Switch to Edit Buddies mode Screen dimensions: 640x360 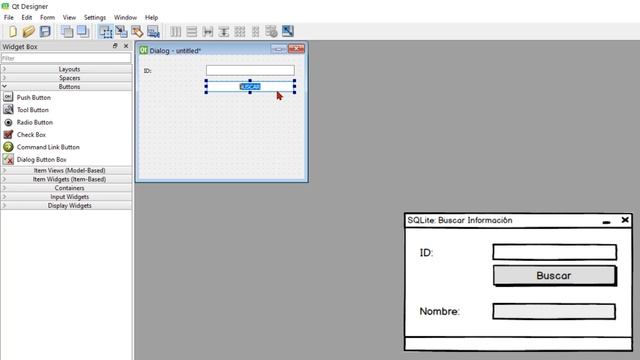[x=137, y=31]
